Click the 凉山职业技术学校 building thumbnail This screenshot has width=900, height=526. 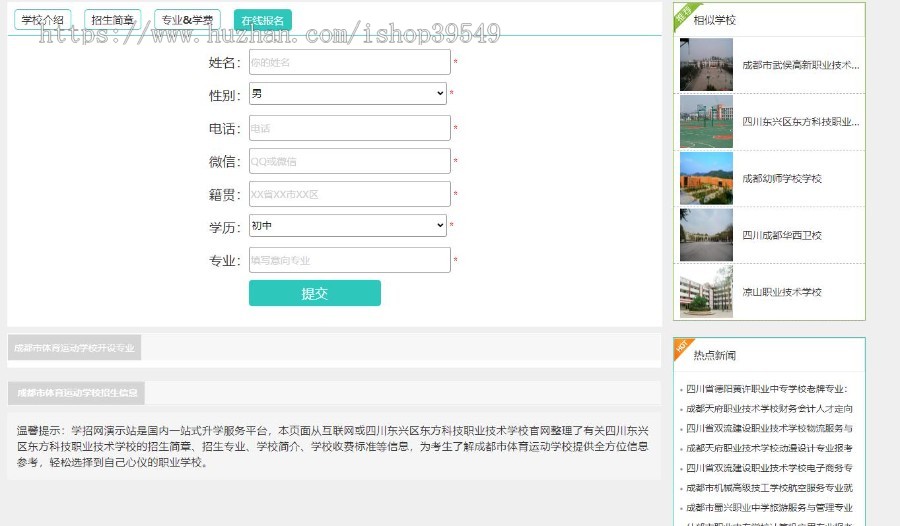pos(706,292)
